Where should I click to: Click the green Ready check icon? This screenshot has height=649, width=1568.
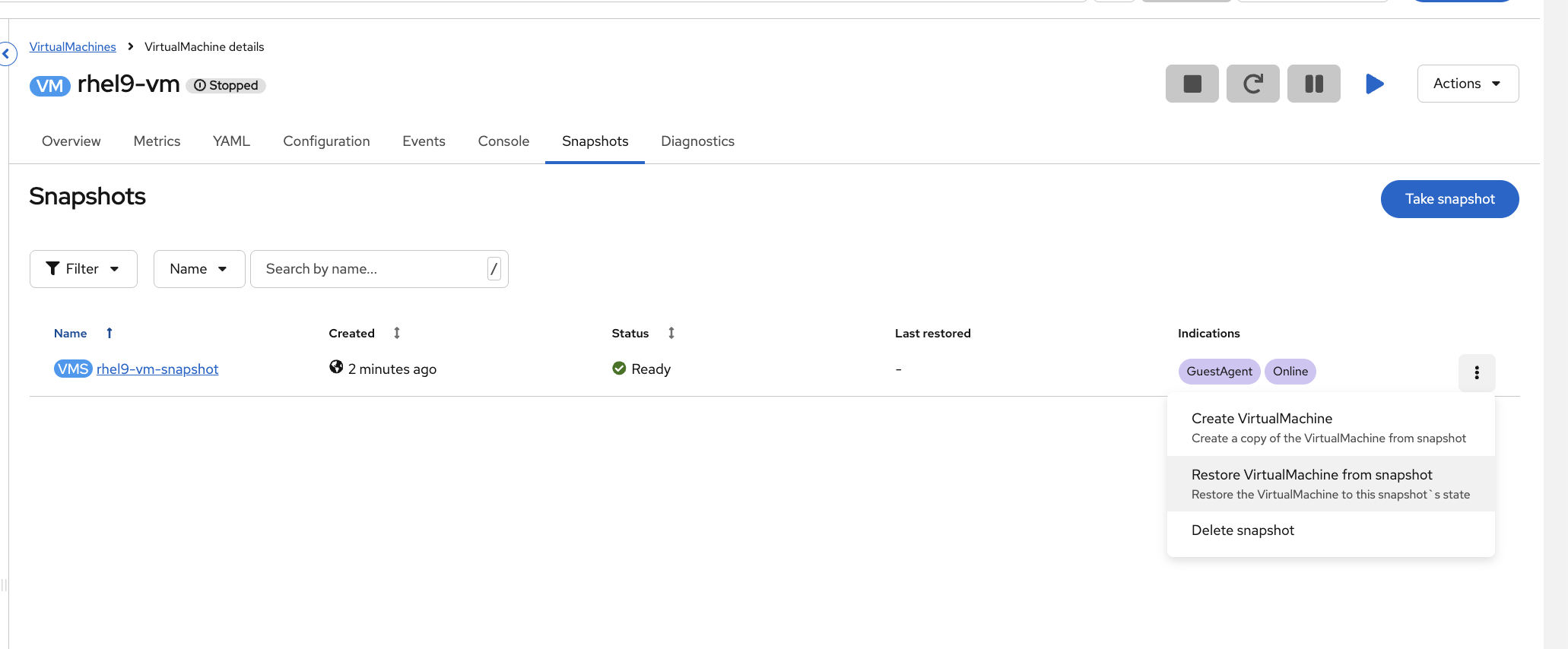point(619,369)
